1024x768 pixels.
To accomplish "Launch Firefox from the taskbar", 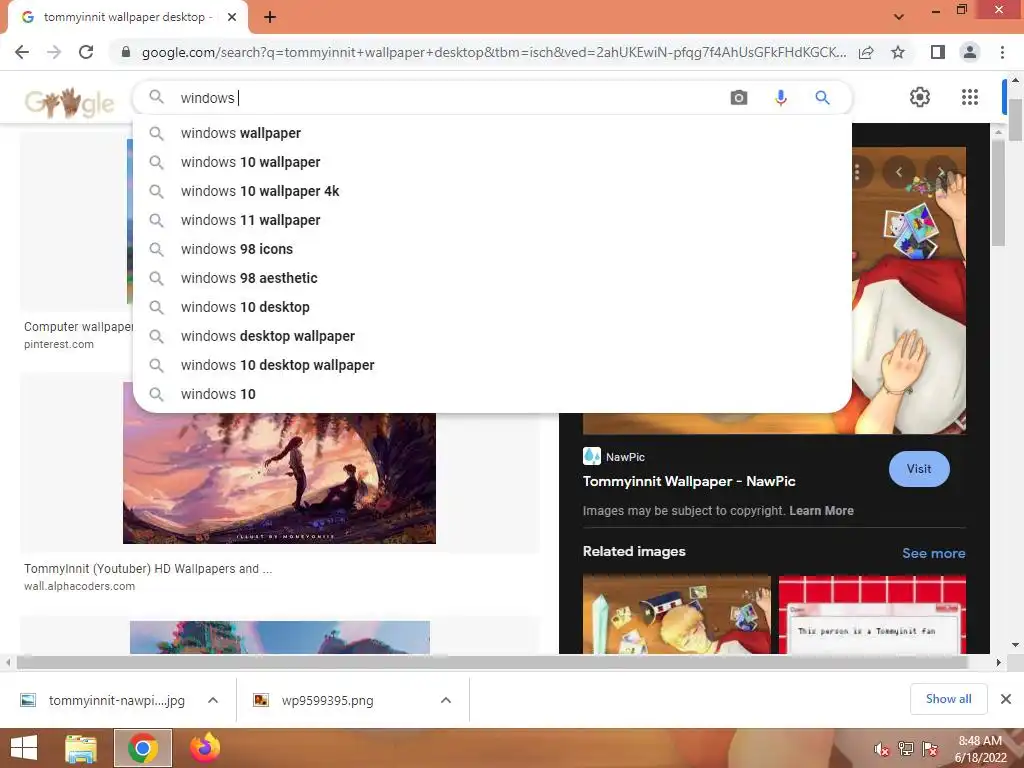I will (x=204, y=748).
